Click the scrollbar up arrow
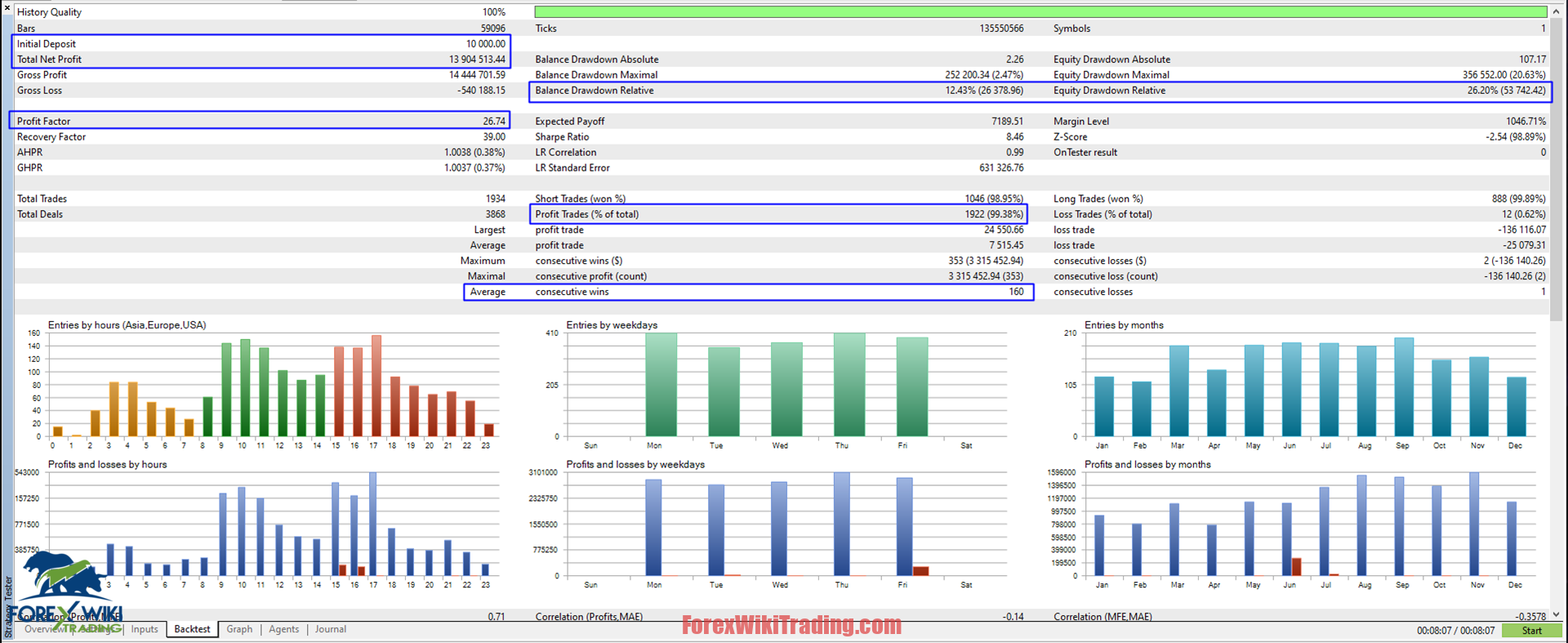1568x643 pixels. pyautogui.click(x=1557, y=11)
